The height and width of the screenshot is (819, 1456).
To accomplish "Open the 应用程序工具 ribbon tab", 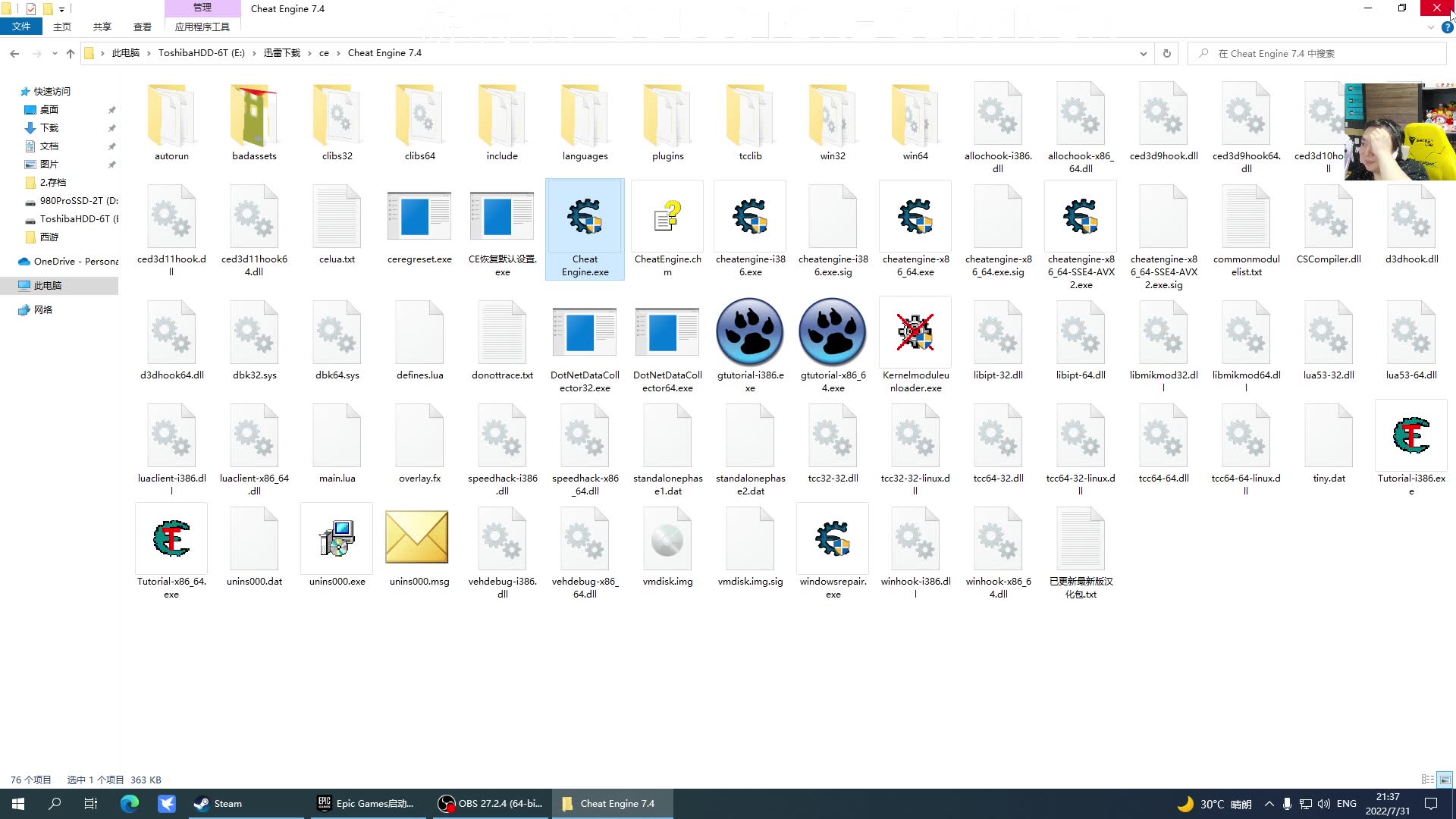I will pos(202,27).
